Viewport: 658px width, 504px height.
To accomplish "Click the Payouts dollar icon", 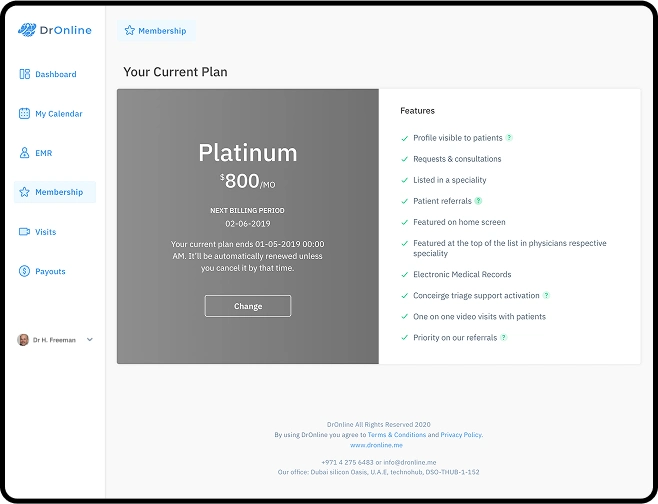I will tap(24, 271).
